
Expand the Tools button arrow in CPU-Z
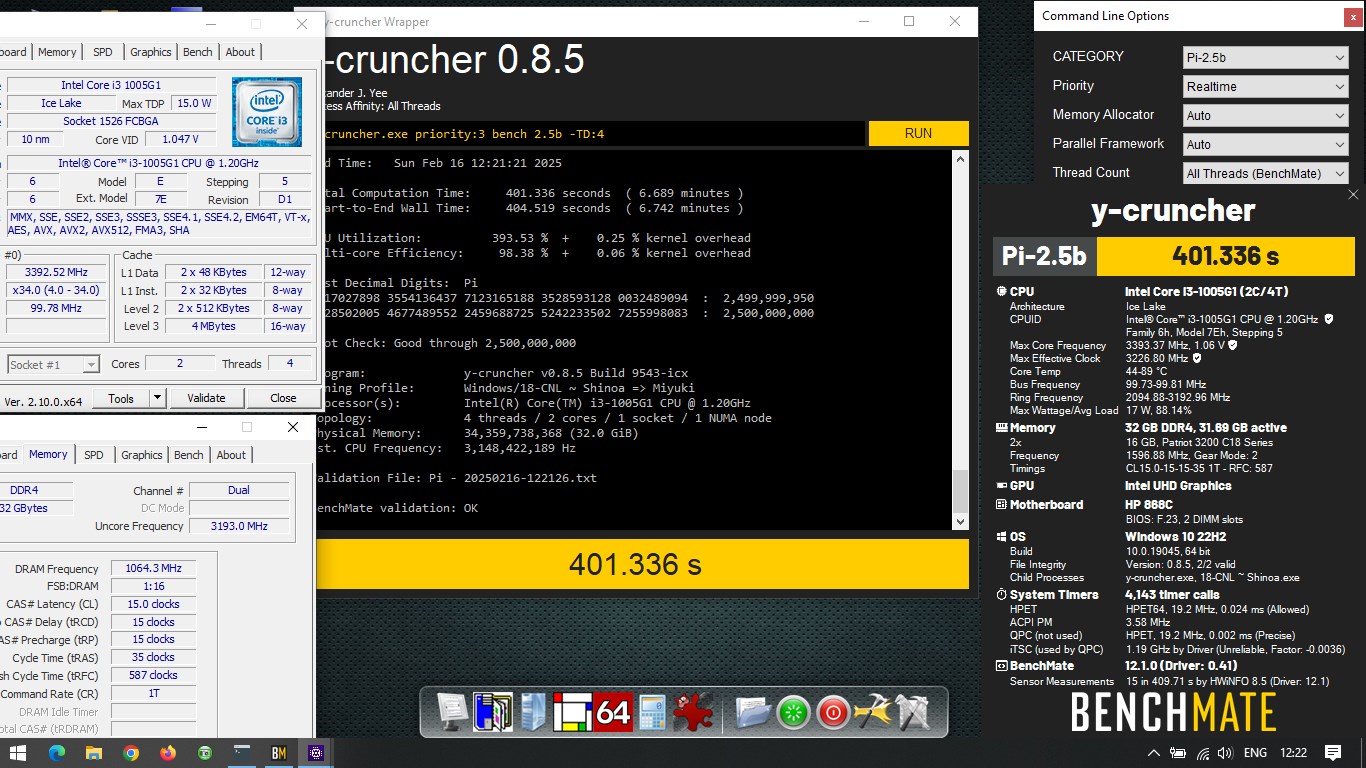[157, 398]
